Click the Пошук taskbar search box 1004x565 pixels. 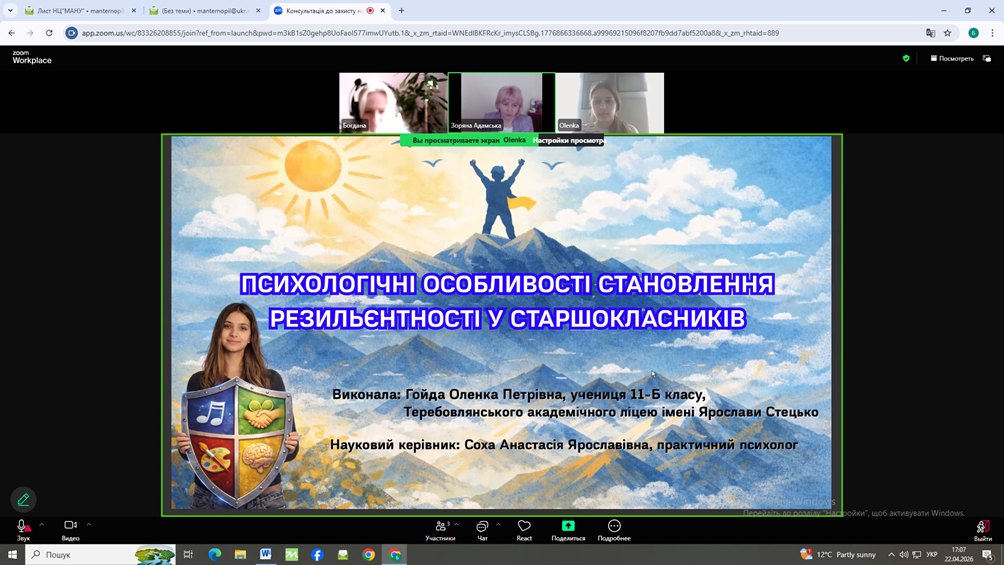100,555
